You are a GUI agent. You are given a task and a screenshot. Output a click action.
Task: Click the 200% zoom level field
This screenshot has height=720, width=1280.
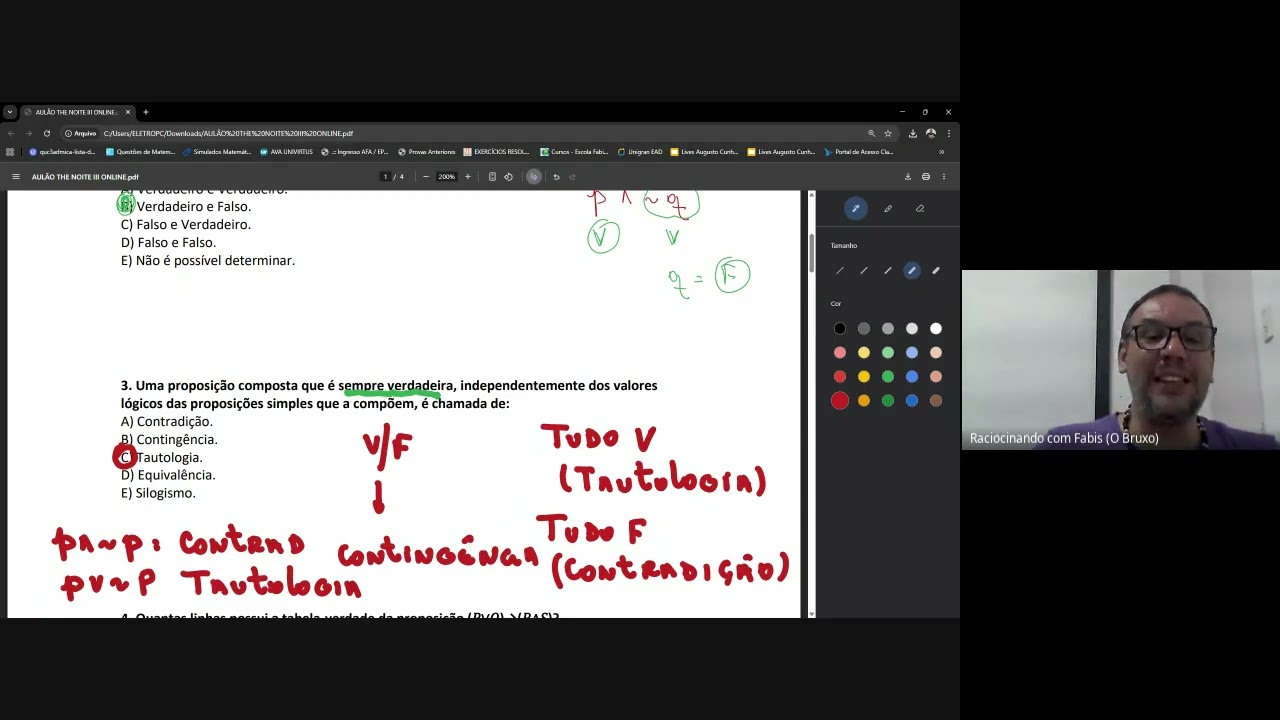pyautogui.click(x=446, y=177)
